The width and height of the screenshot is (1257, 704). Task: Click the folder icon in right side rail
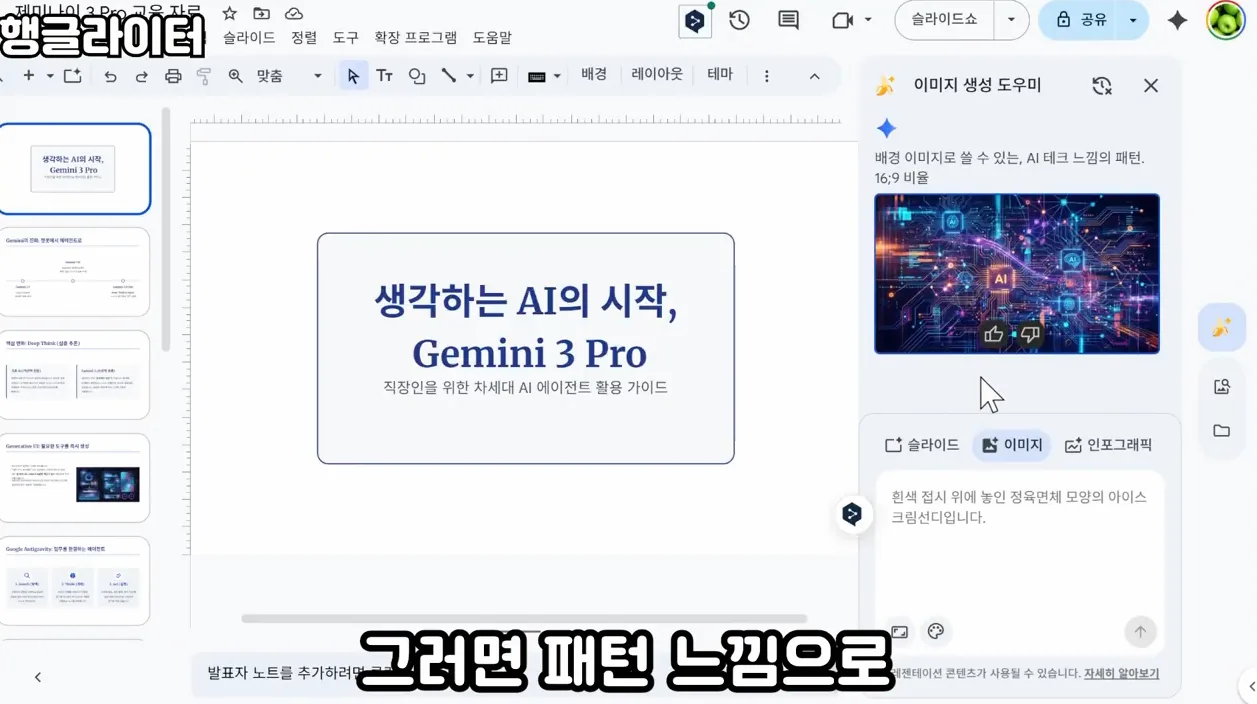coord(1222,431)
